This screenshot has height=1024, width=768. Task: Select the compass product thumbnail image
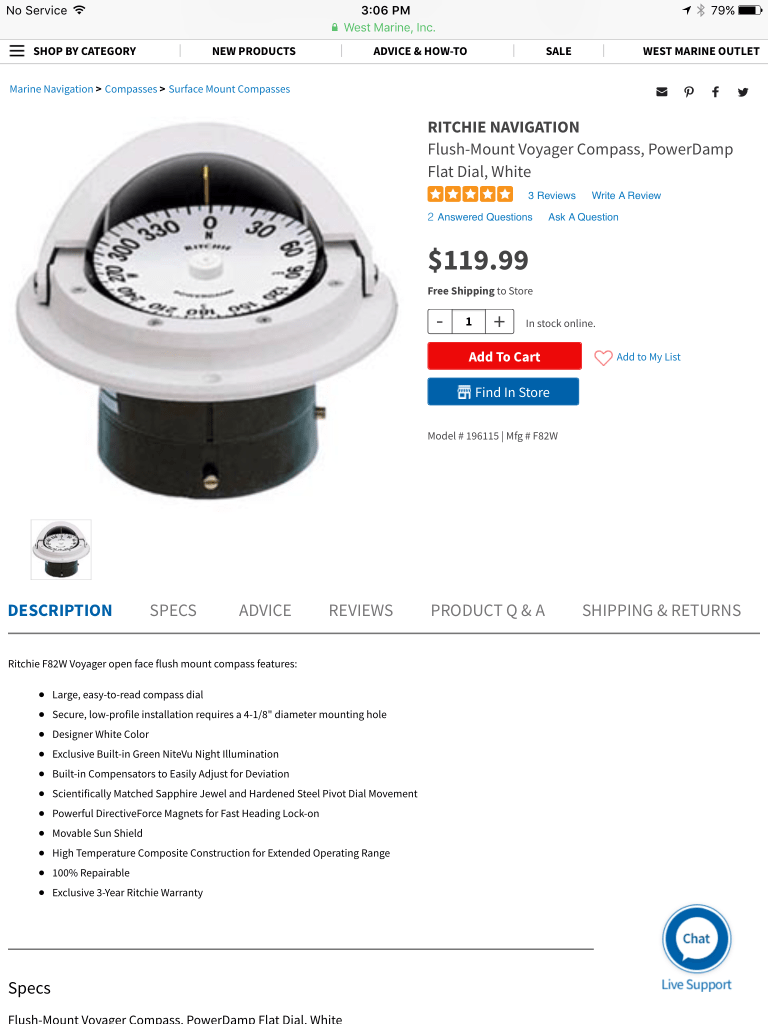pyautogui.click(x=61, y=549)
